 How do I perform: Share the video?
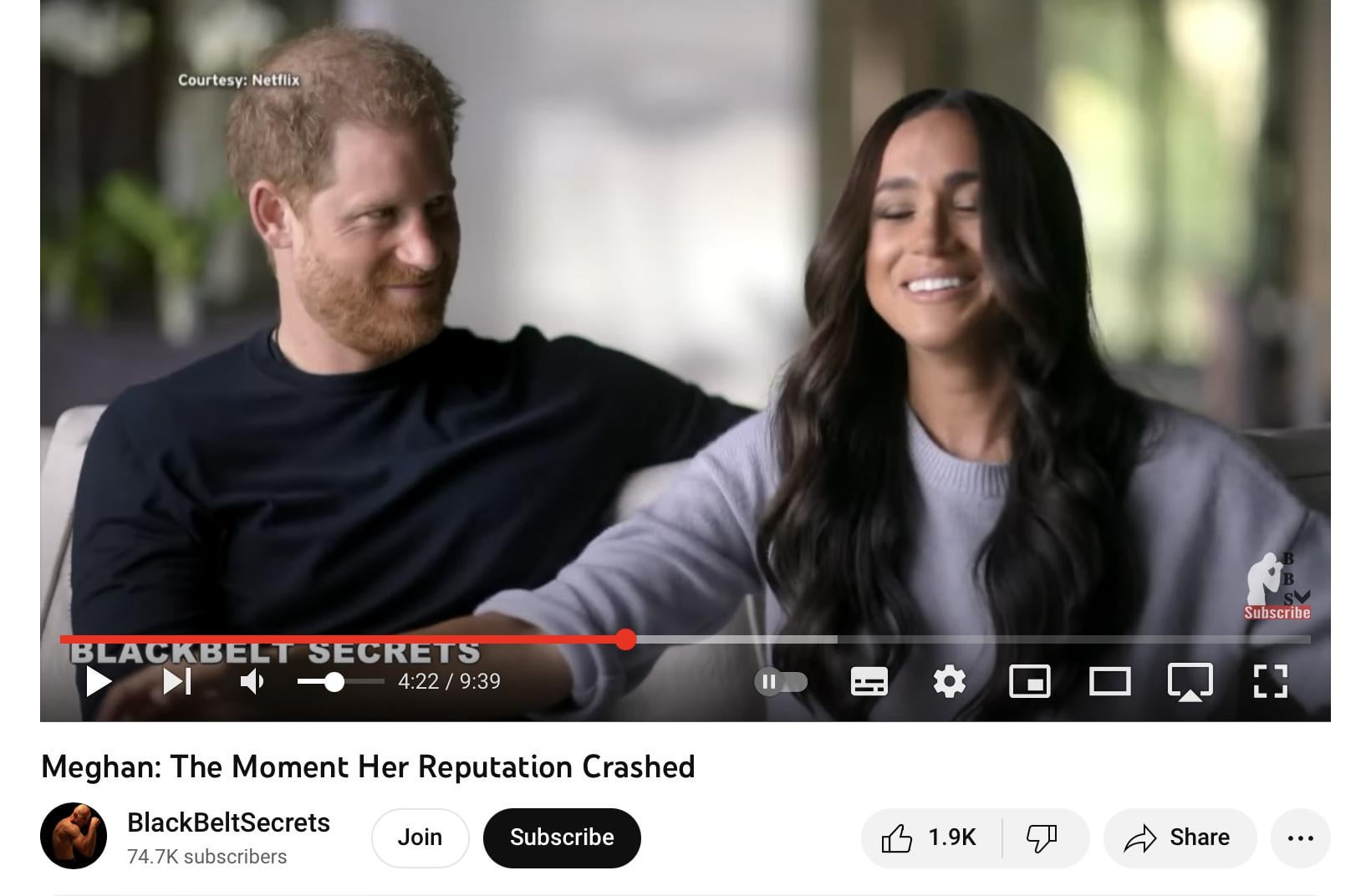tap(1180, 837)
